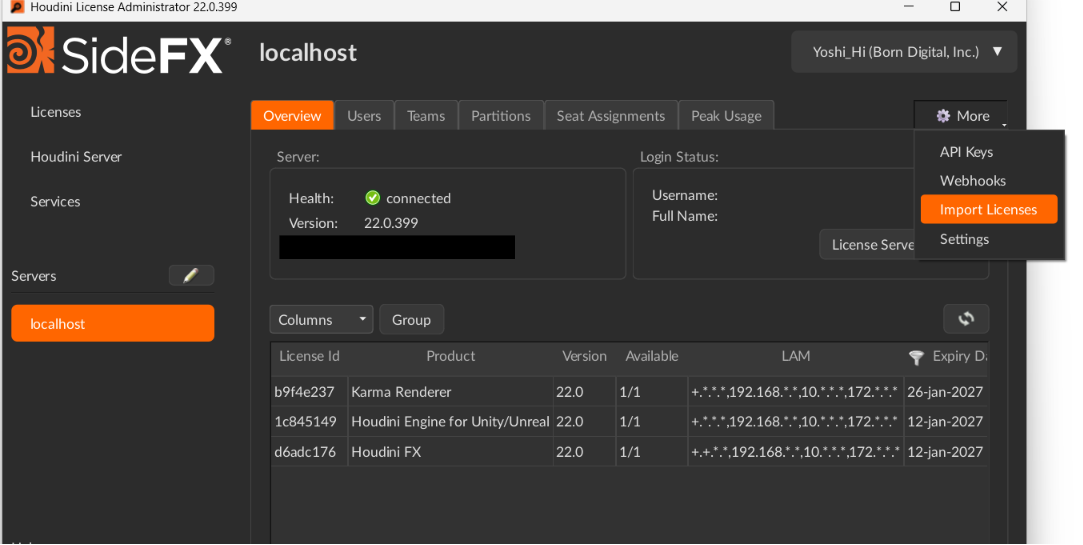
Task: Expand the Yoshi_Hi account dropdown
Action: pyautogui.click(x=904, y=52)
